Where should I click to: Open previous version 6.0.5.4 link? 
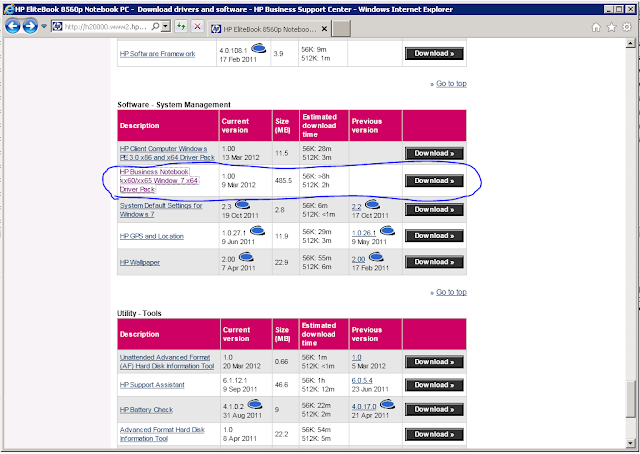point(362,381)
